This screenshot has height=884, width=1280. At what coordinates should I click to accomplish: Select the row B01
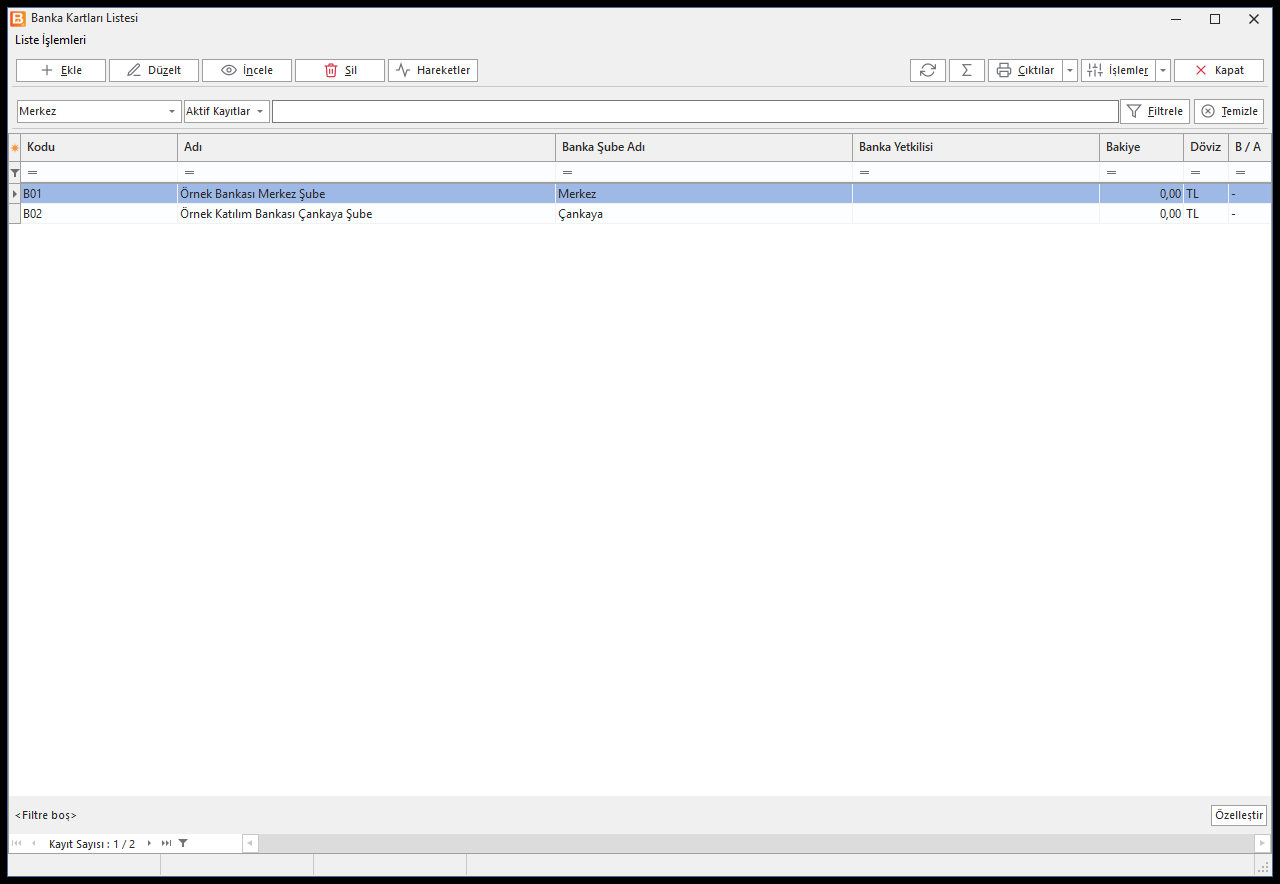point(640,193)
